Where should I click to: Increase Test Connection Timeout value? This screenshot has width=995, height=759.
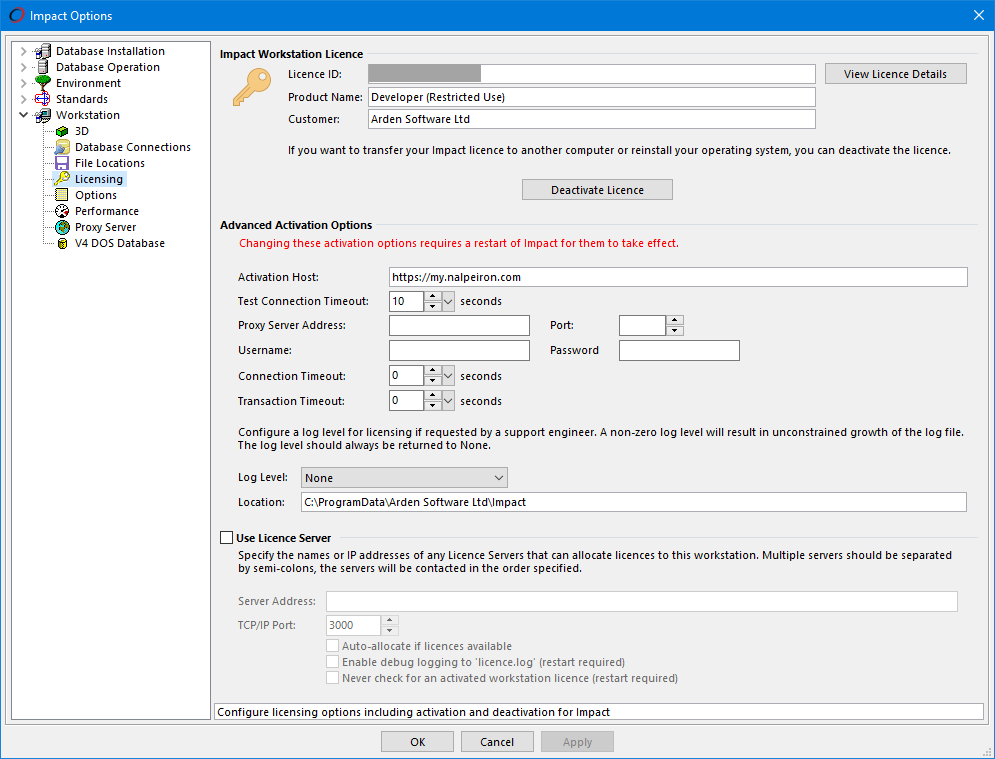[433, 296]
